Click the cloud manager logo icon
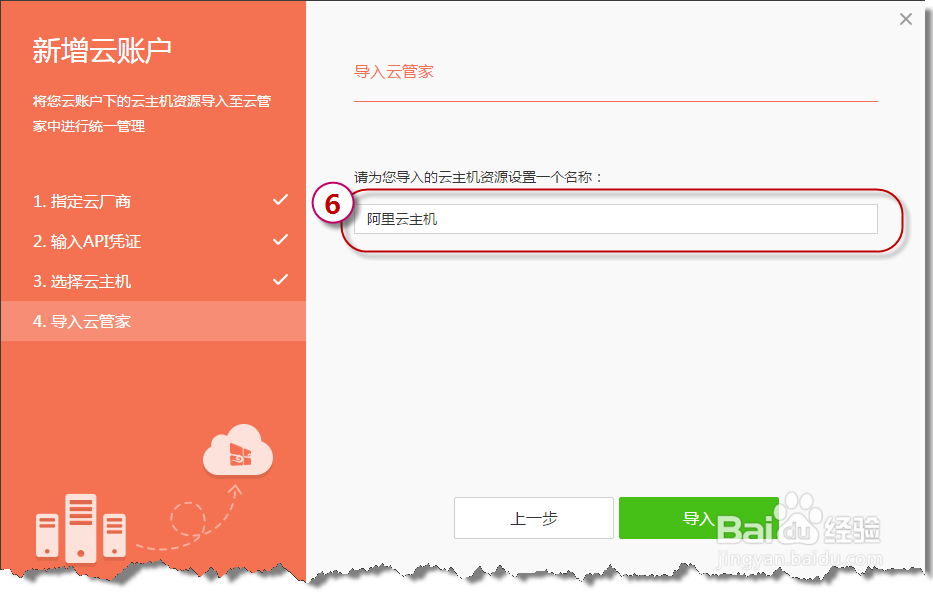Image resolution: width=933 pixels, height=592 pixels. pyautogui.click(x=238, y=450)
